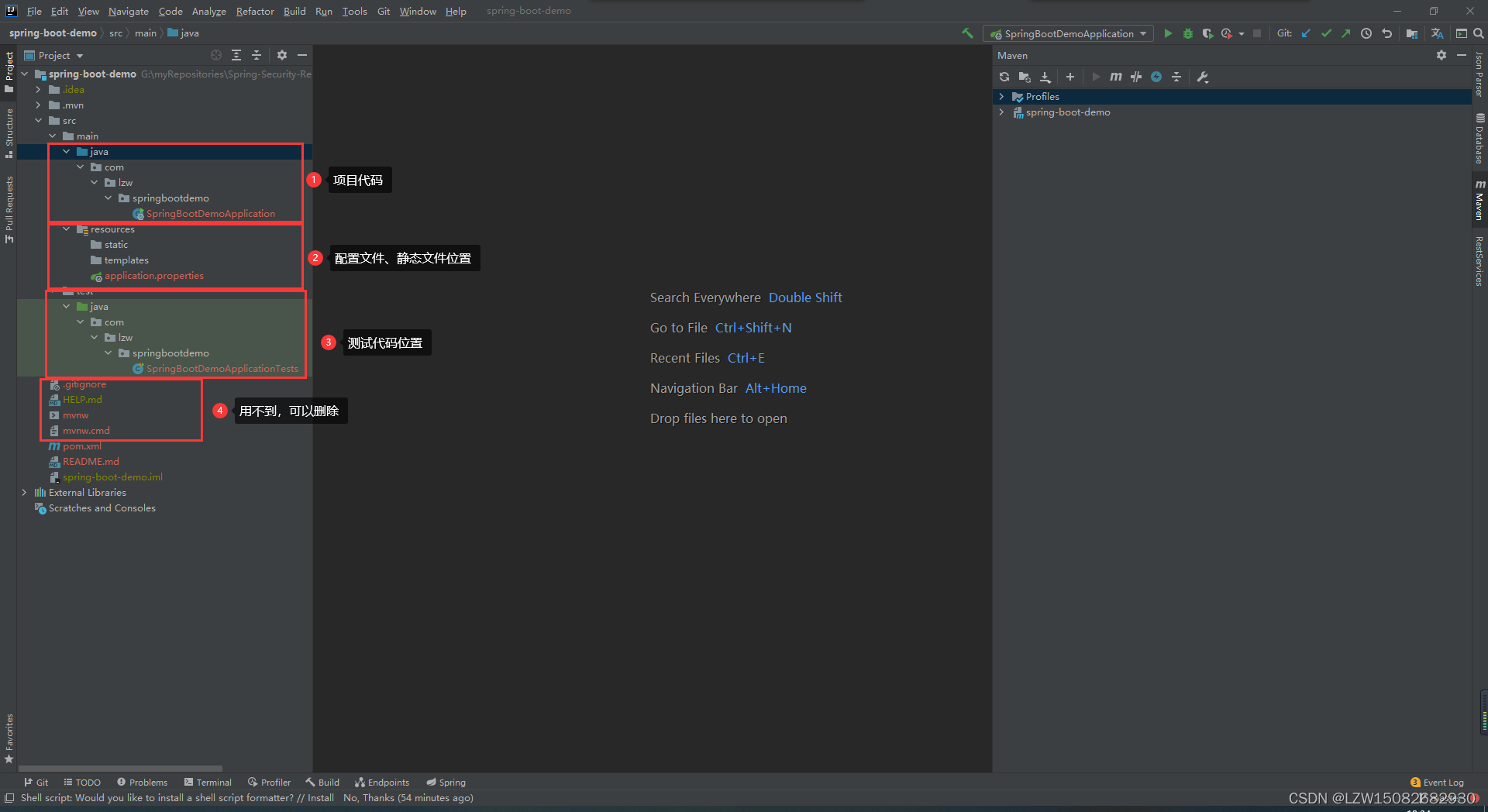
Task: Click the Git commit checkmark icon
Action: click(x=1326, y=33)
